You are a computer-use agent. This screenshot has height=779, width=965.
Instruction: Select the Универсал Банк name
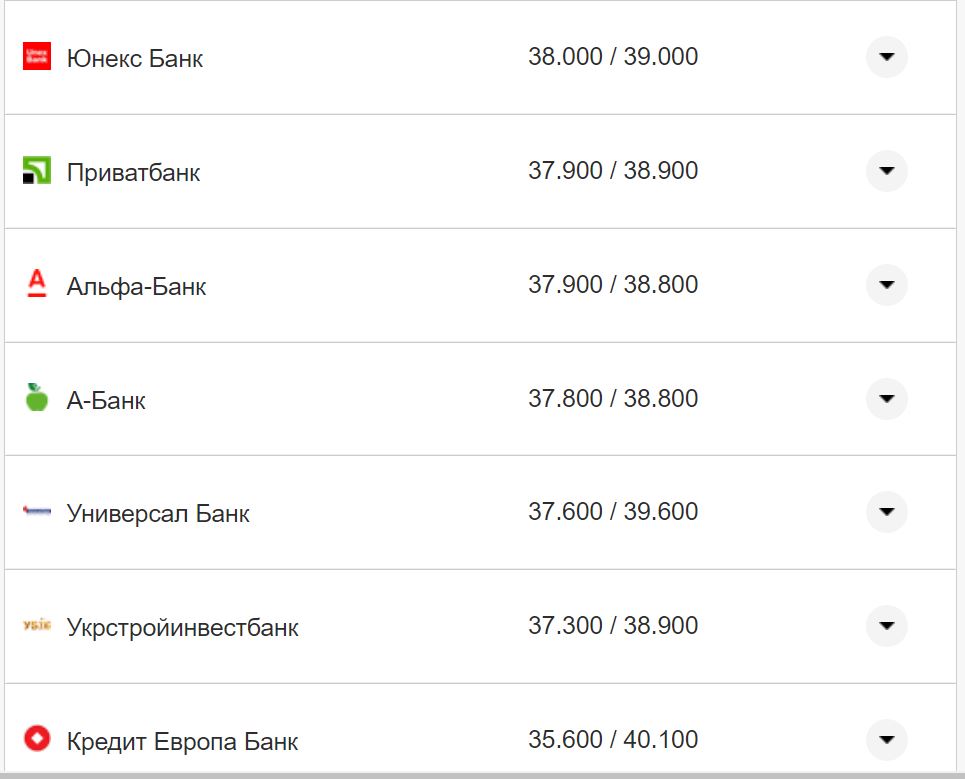(x=158, y=514)
